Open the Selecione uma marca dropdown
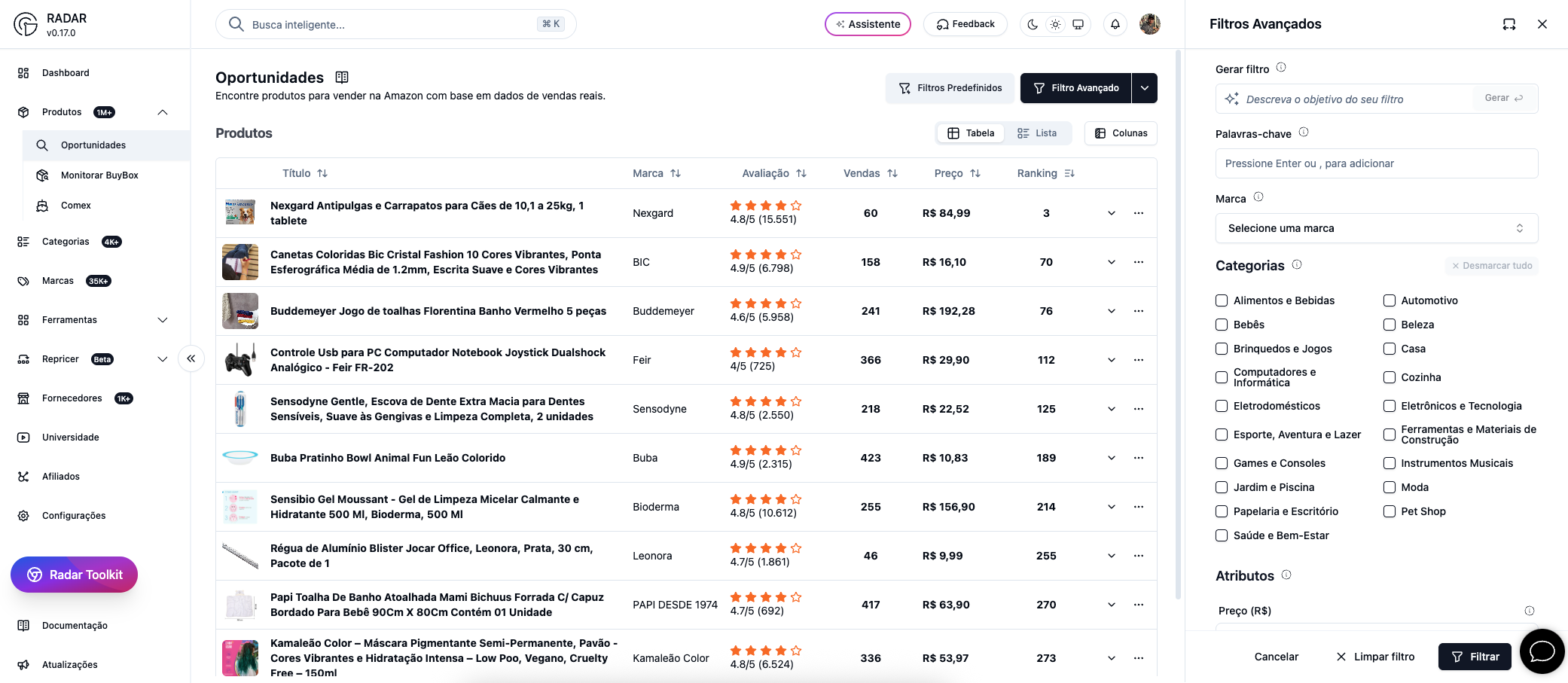Viewport: 1568px width, 683px height. [1376, 228]
